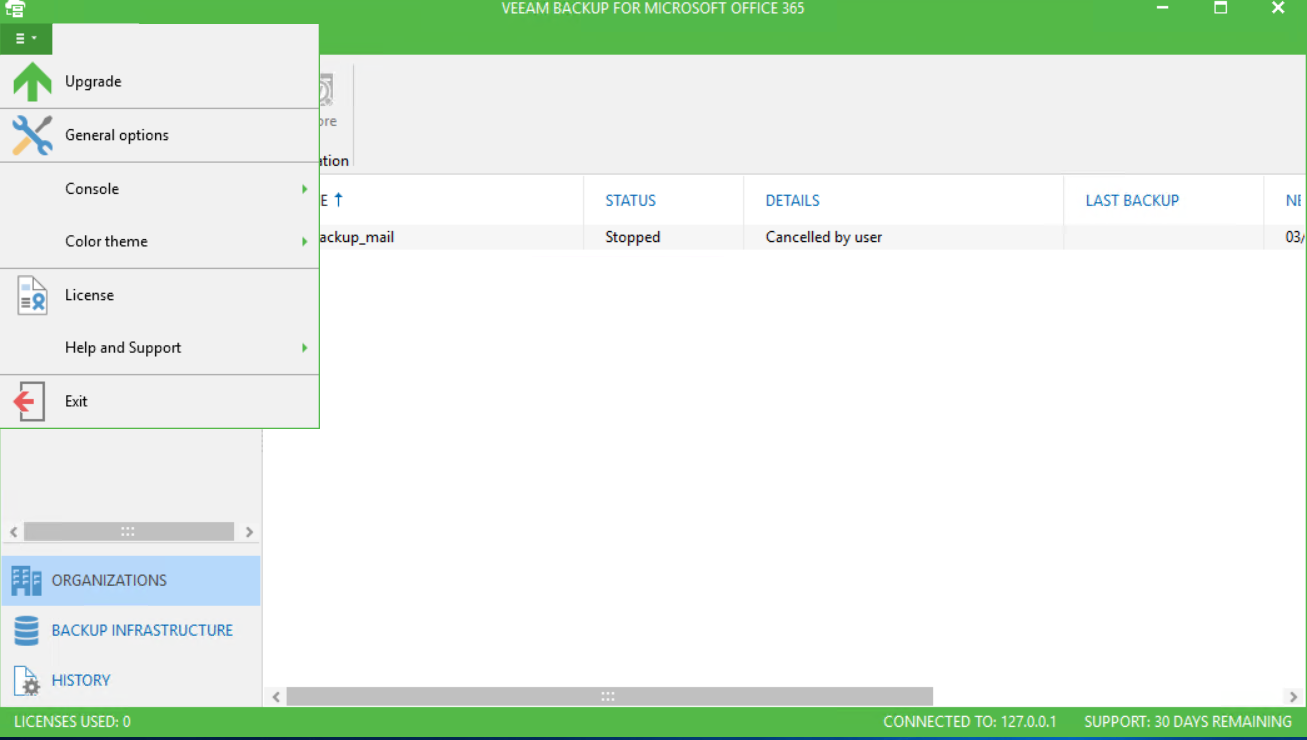Viewport: 1307px width, 740px height.
Task: Open the Color theme menu item
Action: pyautogui.click(x=160, y=241)
